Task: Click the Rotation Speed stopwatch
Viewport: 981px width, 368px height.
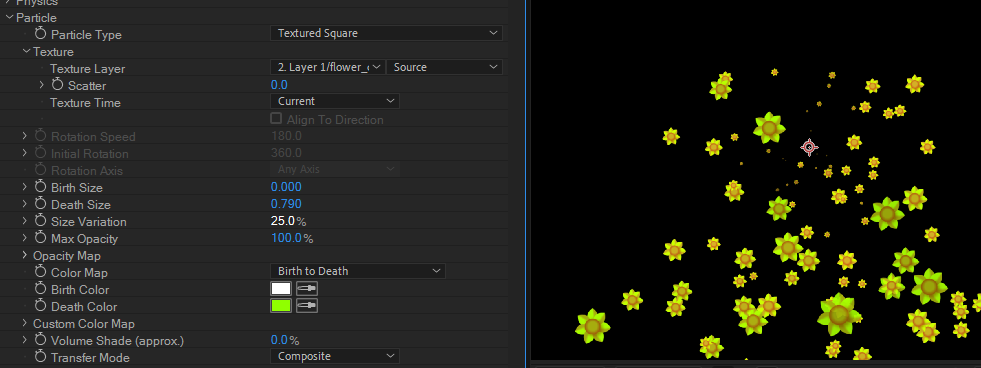Action: click(41, 136)
